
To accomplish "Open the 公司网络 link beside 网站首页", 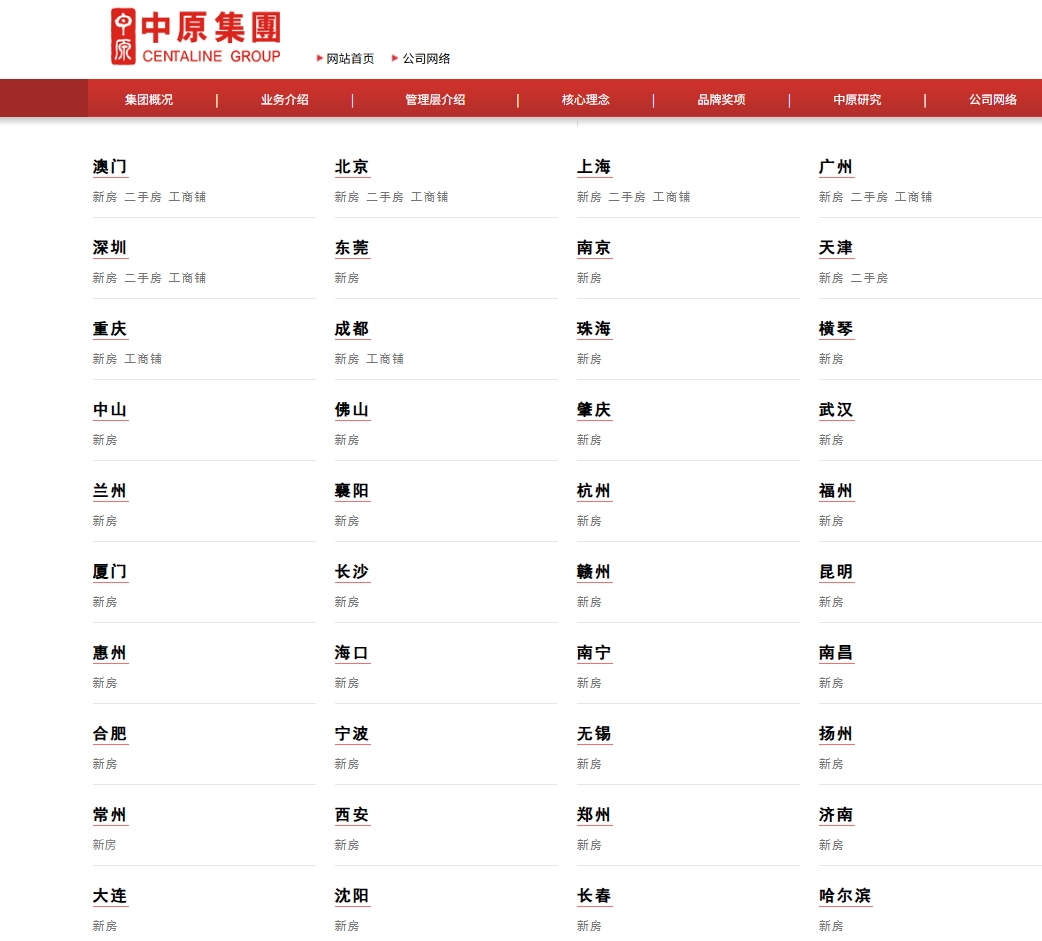I will coord(426,58).
